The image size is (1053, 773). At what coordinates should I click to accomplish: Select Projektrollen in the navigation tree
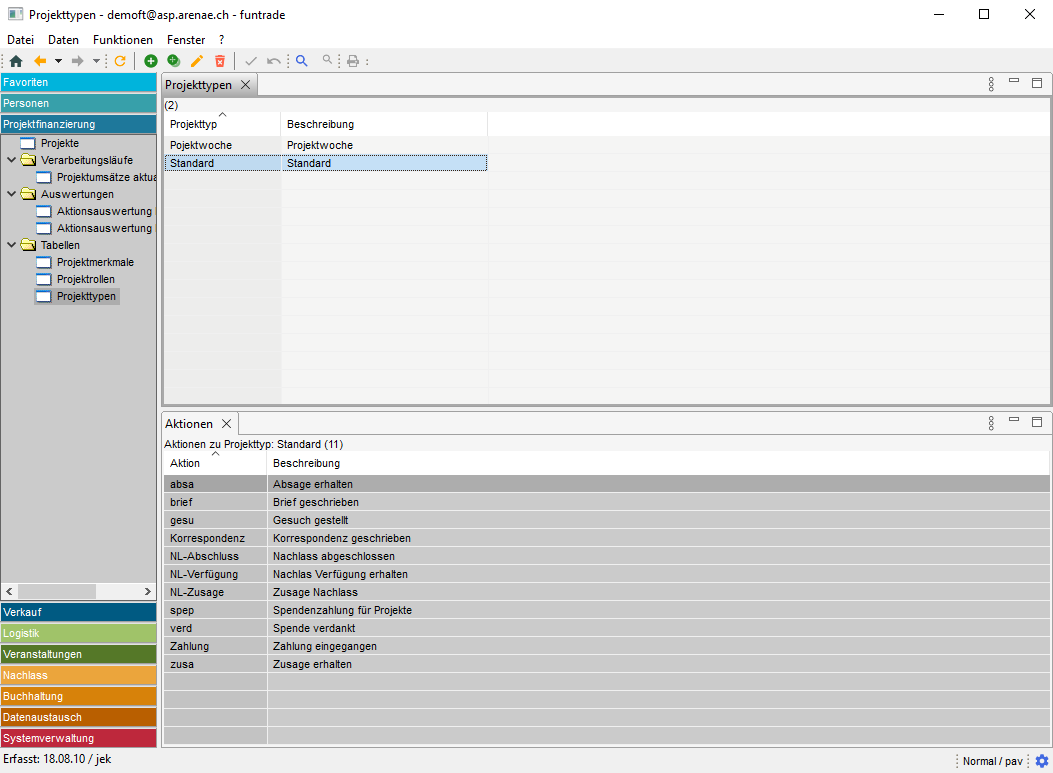pos(85,279)
